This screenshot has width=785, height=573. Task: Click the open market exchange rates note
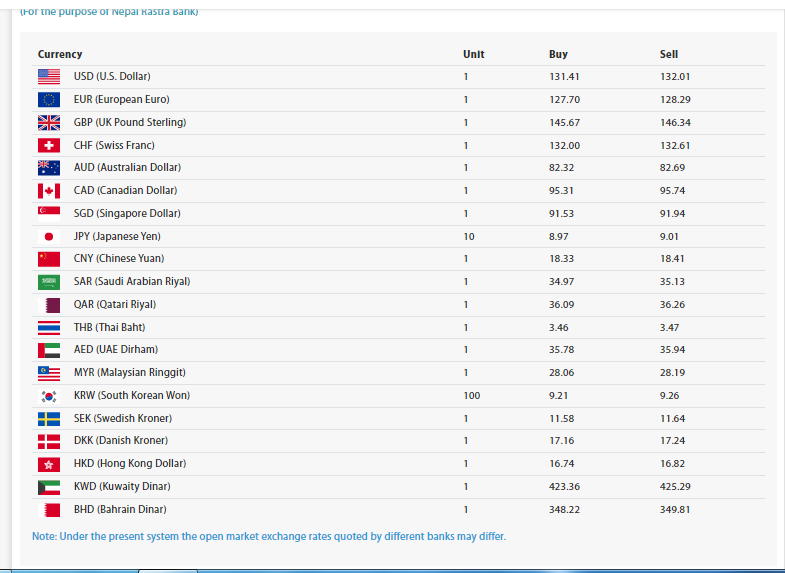pyautogui.click(x=269, y=536)
